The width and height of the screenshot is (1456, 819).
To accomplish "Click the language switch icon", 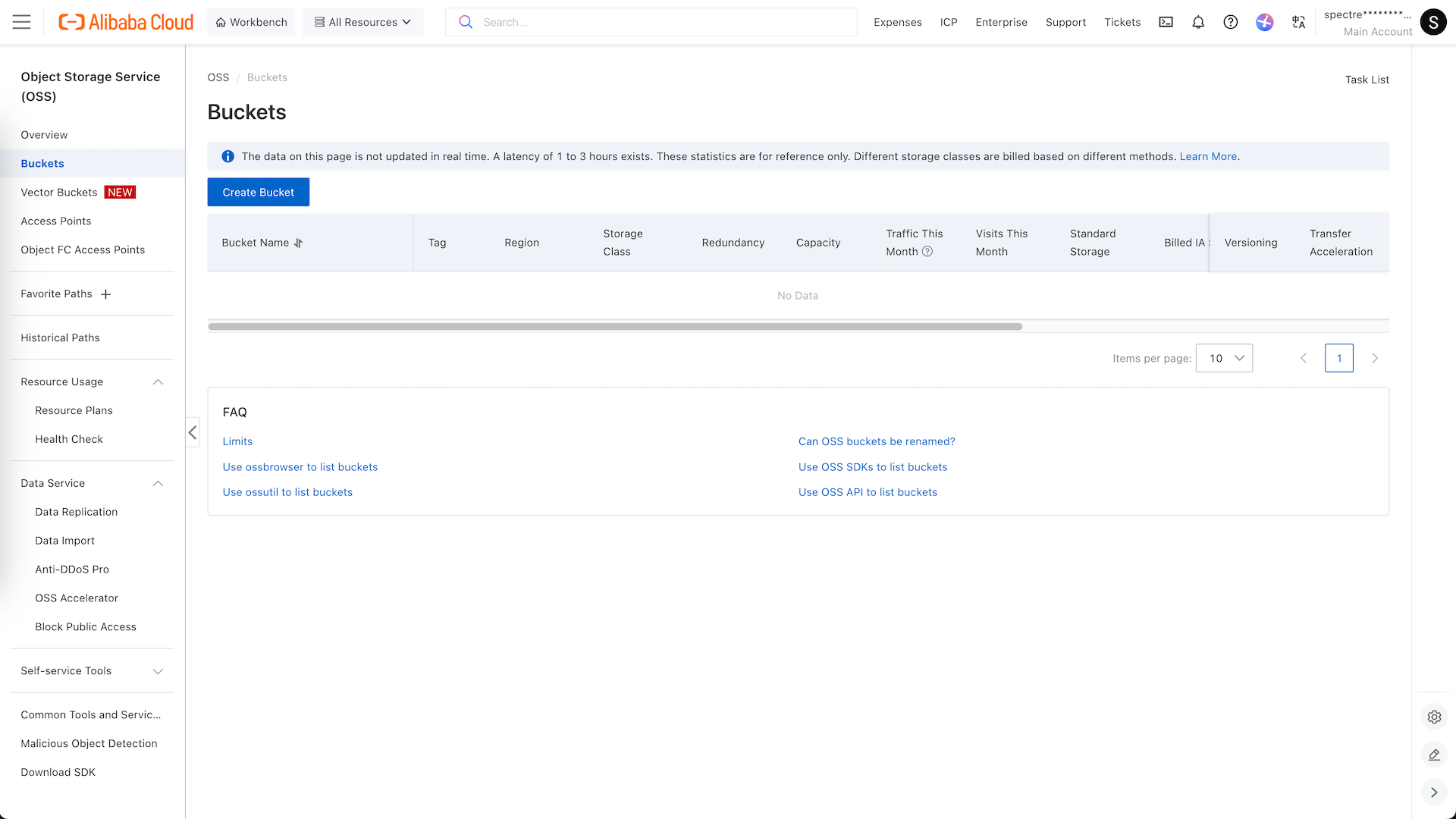I will [x=1299, y=22].
